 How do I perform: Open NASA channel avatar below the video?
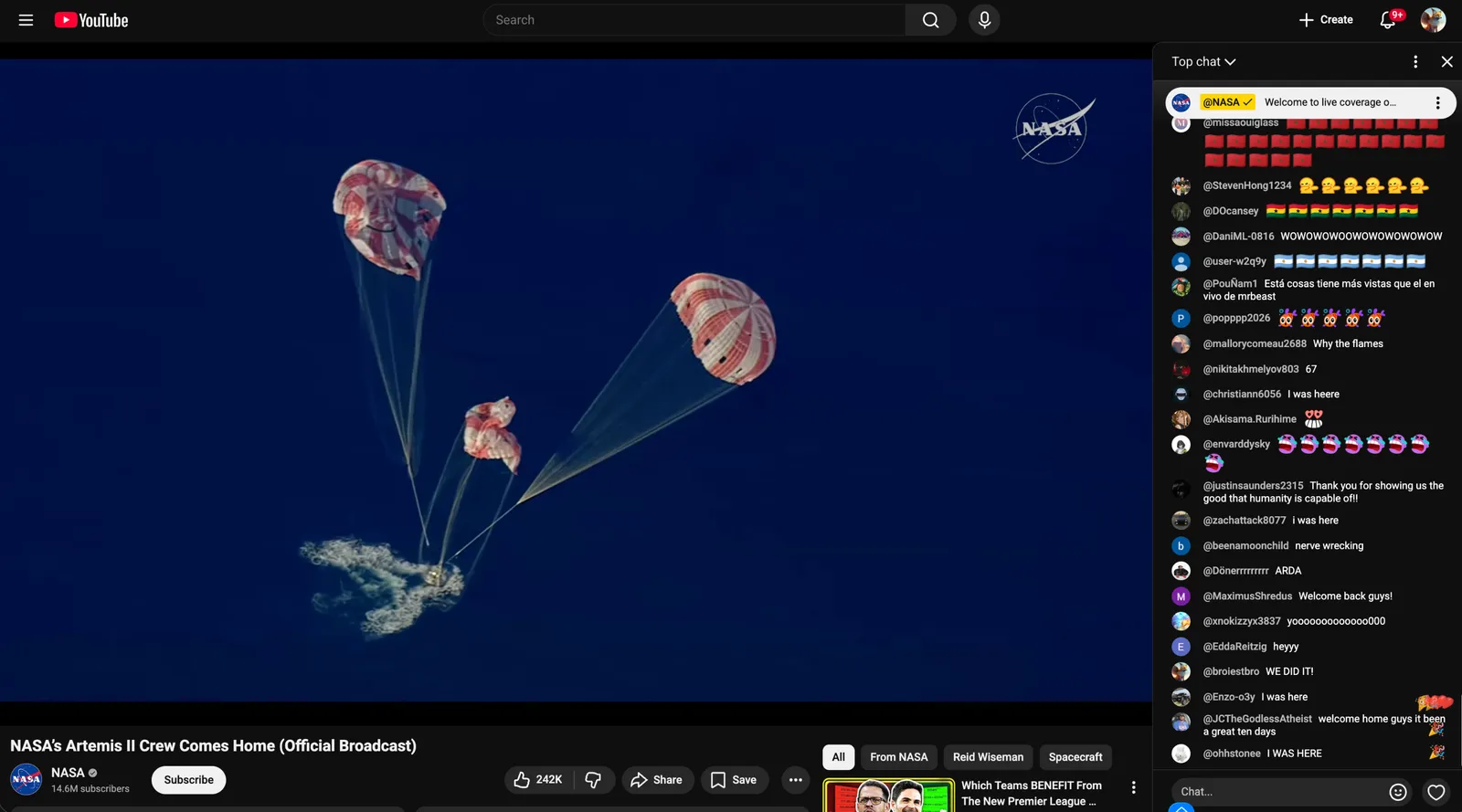point(26,779)
